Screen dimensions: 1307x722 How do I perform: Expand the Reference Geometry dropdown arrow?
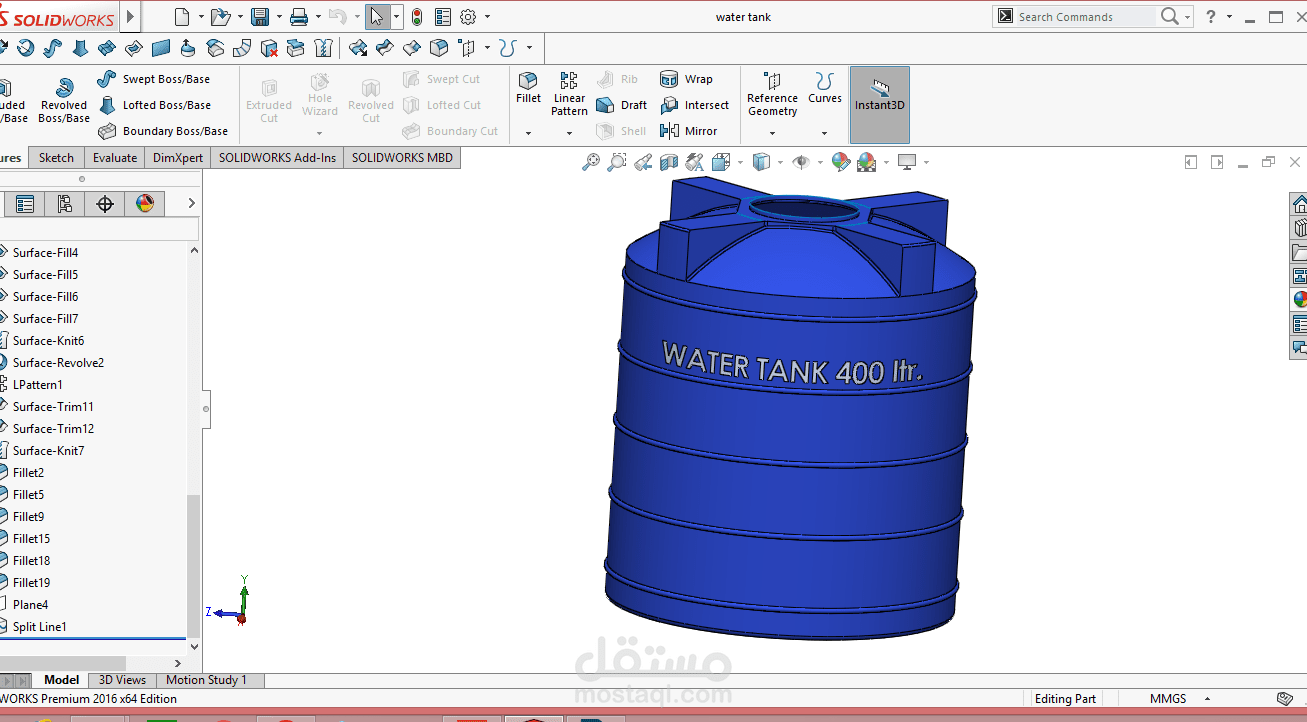(x=772, y=133)
